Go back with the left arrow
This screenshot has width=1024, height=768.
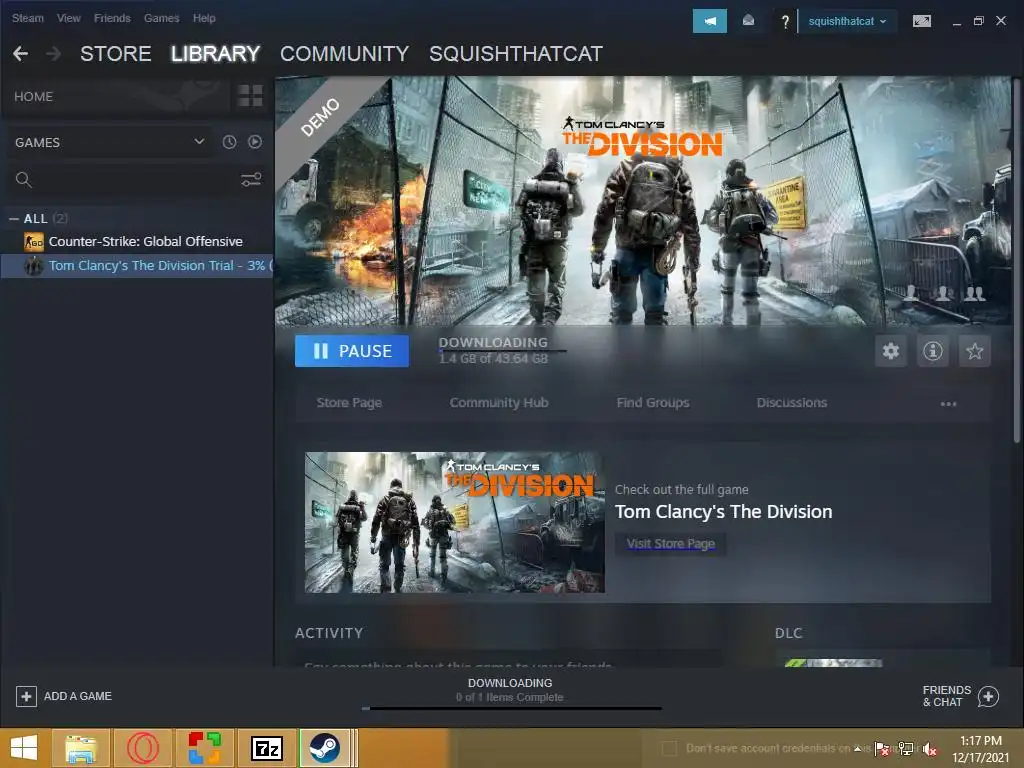coord(20,54)
